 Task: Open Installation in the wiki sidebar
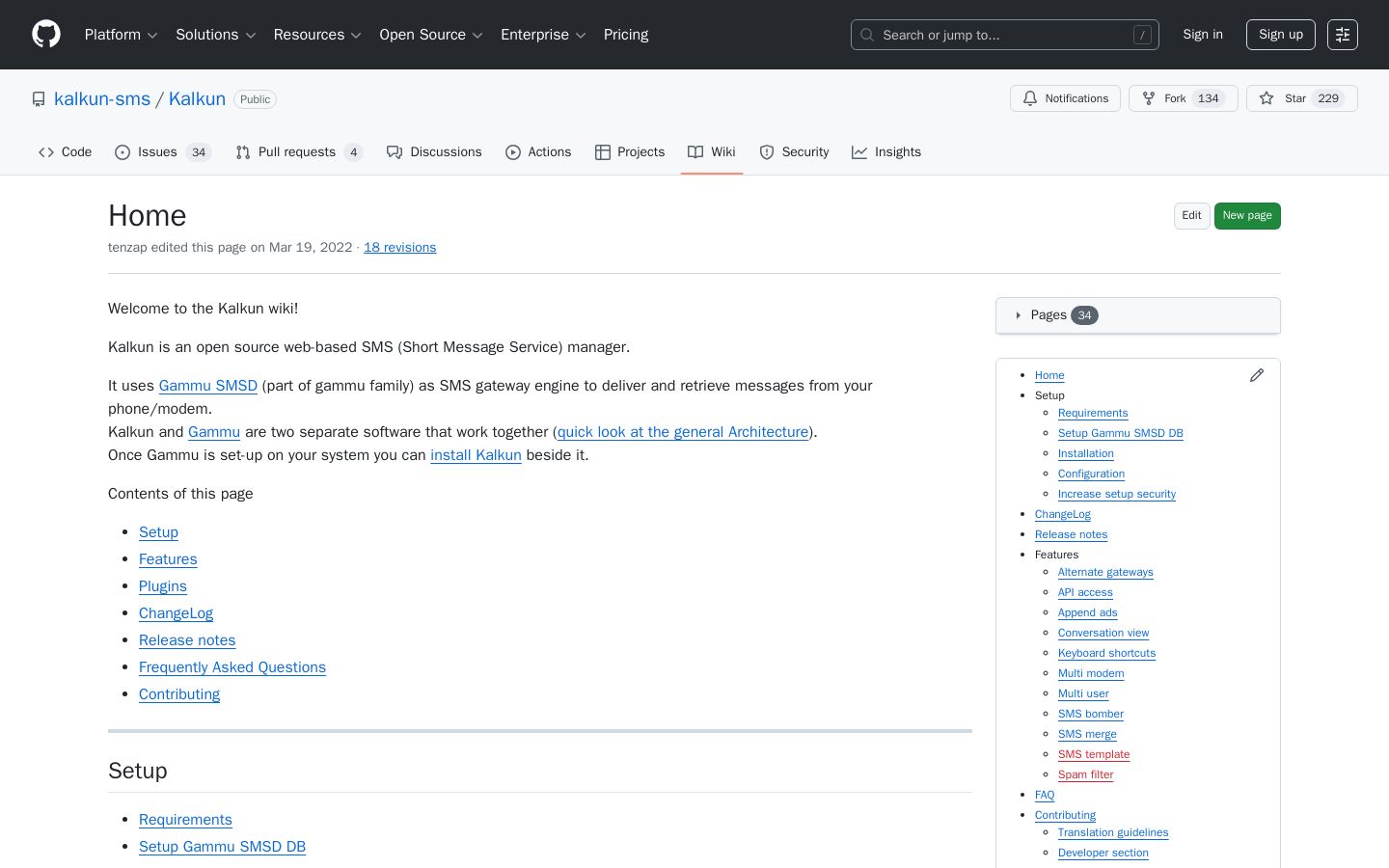[1086, 453]
